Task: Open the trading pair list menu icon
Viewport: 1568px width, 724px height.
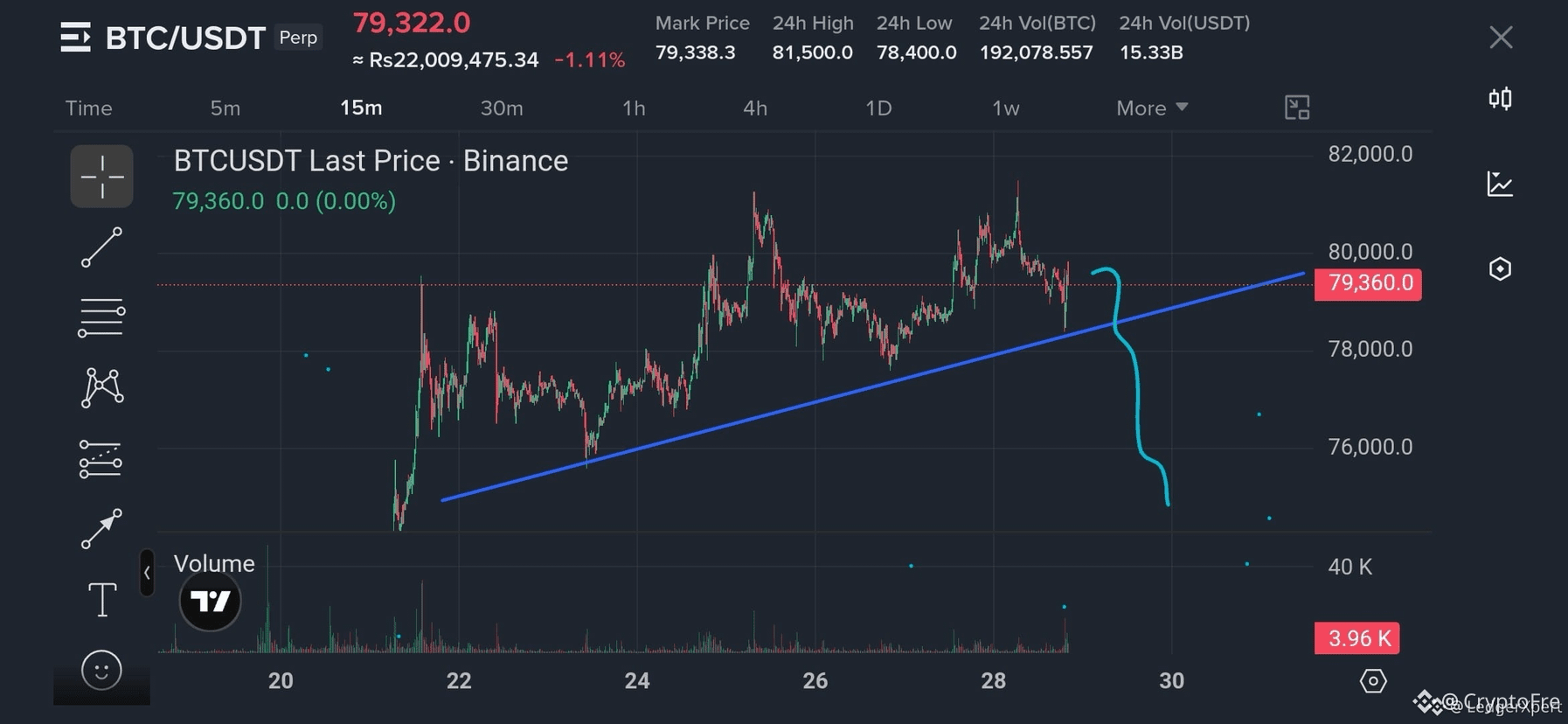Action: [x=76, y=38]
